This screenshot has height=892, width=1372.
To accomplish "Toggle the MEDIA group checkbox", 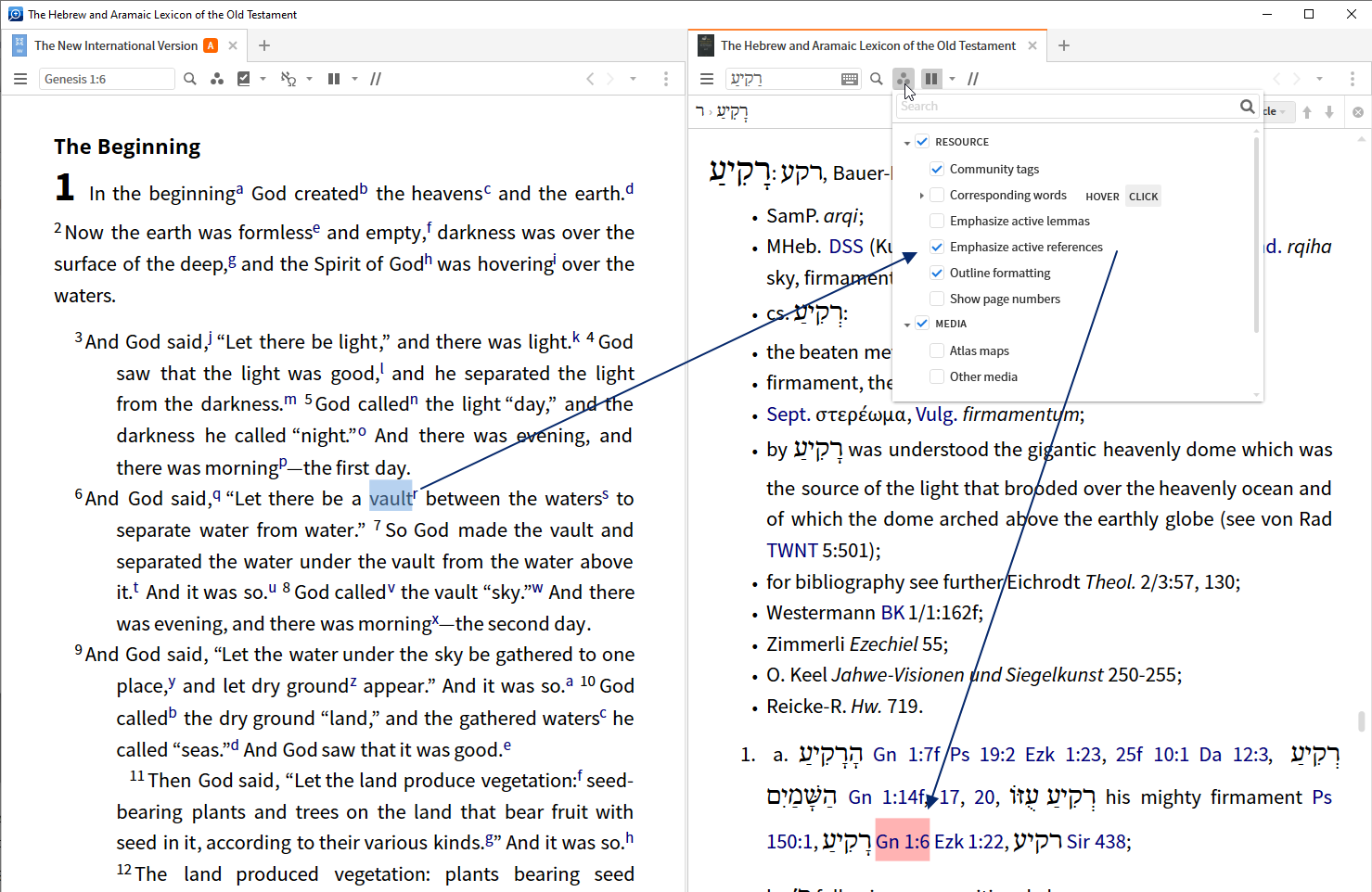I will 922,324.
